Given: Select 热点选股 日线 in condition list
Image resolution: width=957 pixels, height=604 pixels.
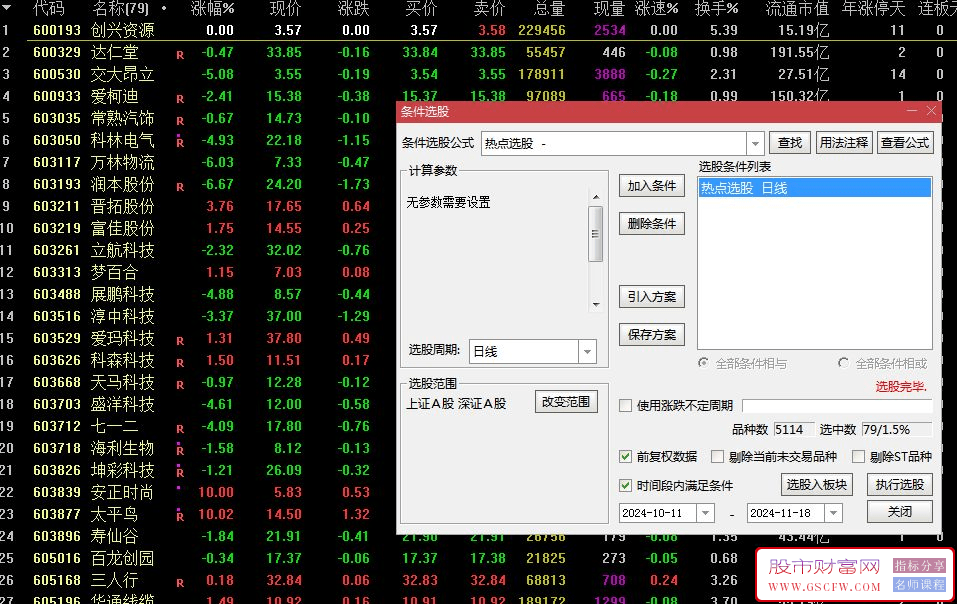Looking at the screenshot, I should coord(815,188).
